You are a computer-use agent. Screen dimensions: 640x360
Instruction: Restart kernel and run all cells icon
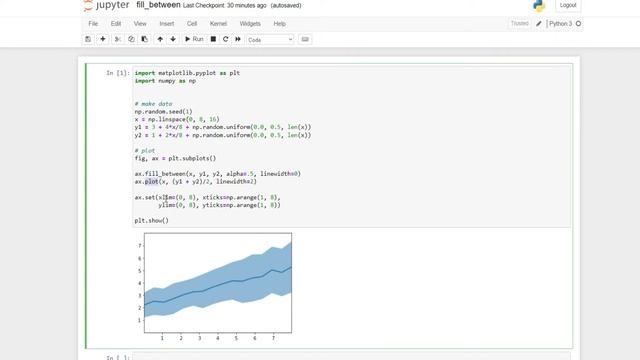pyautogui.click(x=238, y=39)
